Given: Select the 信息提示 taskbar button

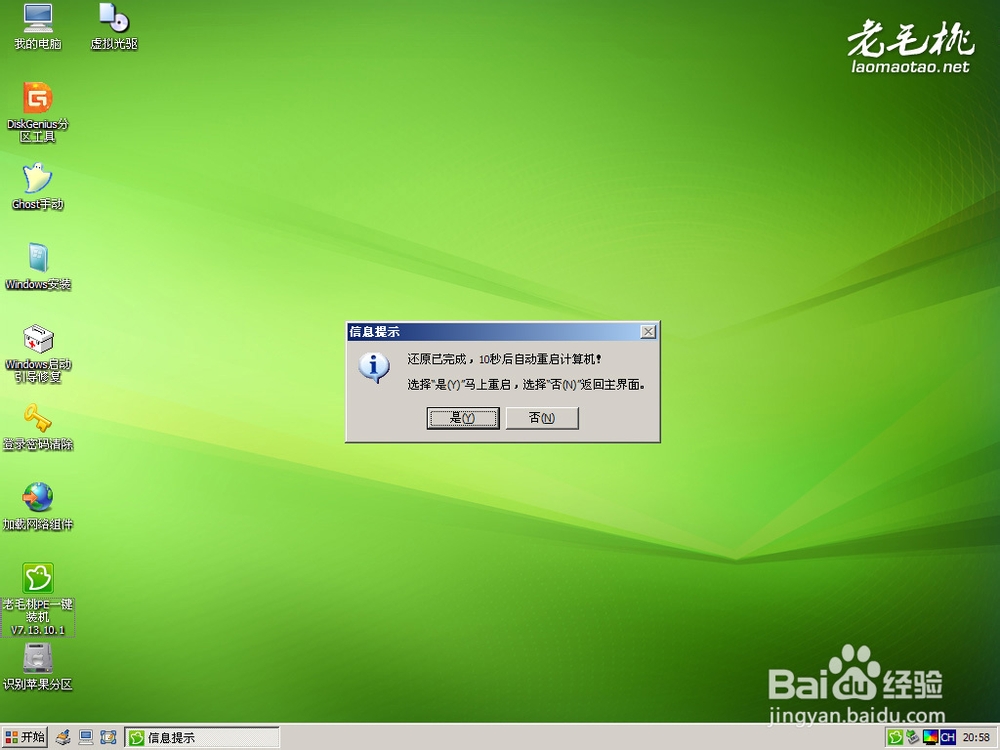Looking at the screenshot, I should coord(202,738).
